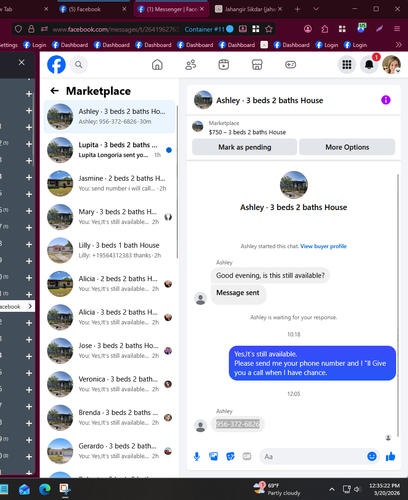This screenshot has height=500, width=408.
Task: Choose a sticker icon
Action: pyautogui.click(x=230, y=456)
